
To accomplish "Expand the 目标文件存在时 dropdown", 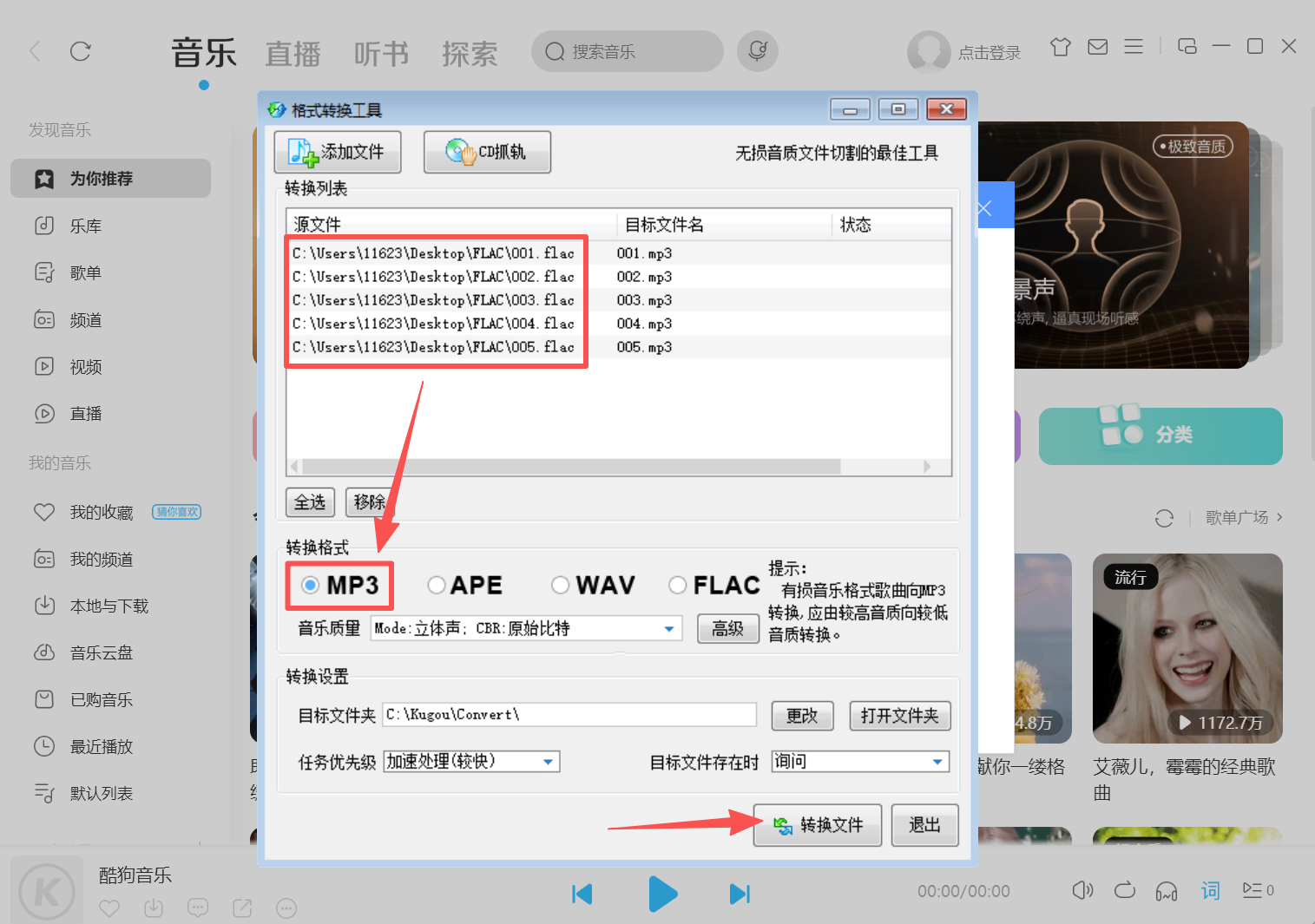I will (x=934, y=761).
